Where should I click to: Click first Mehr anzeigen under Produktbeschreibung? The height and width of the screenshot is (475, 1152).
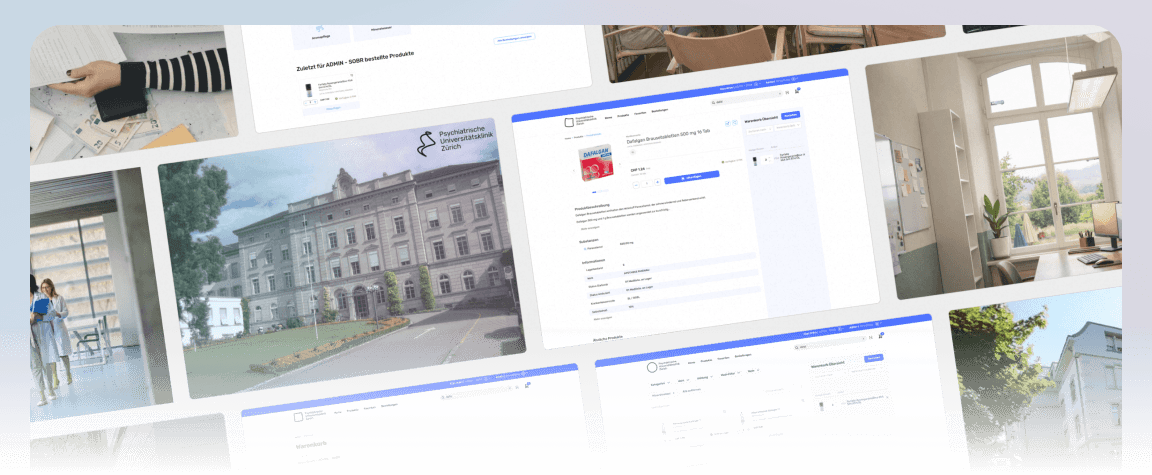[591, 228]
